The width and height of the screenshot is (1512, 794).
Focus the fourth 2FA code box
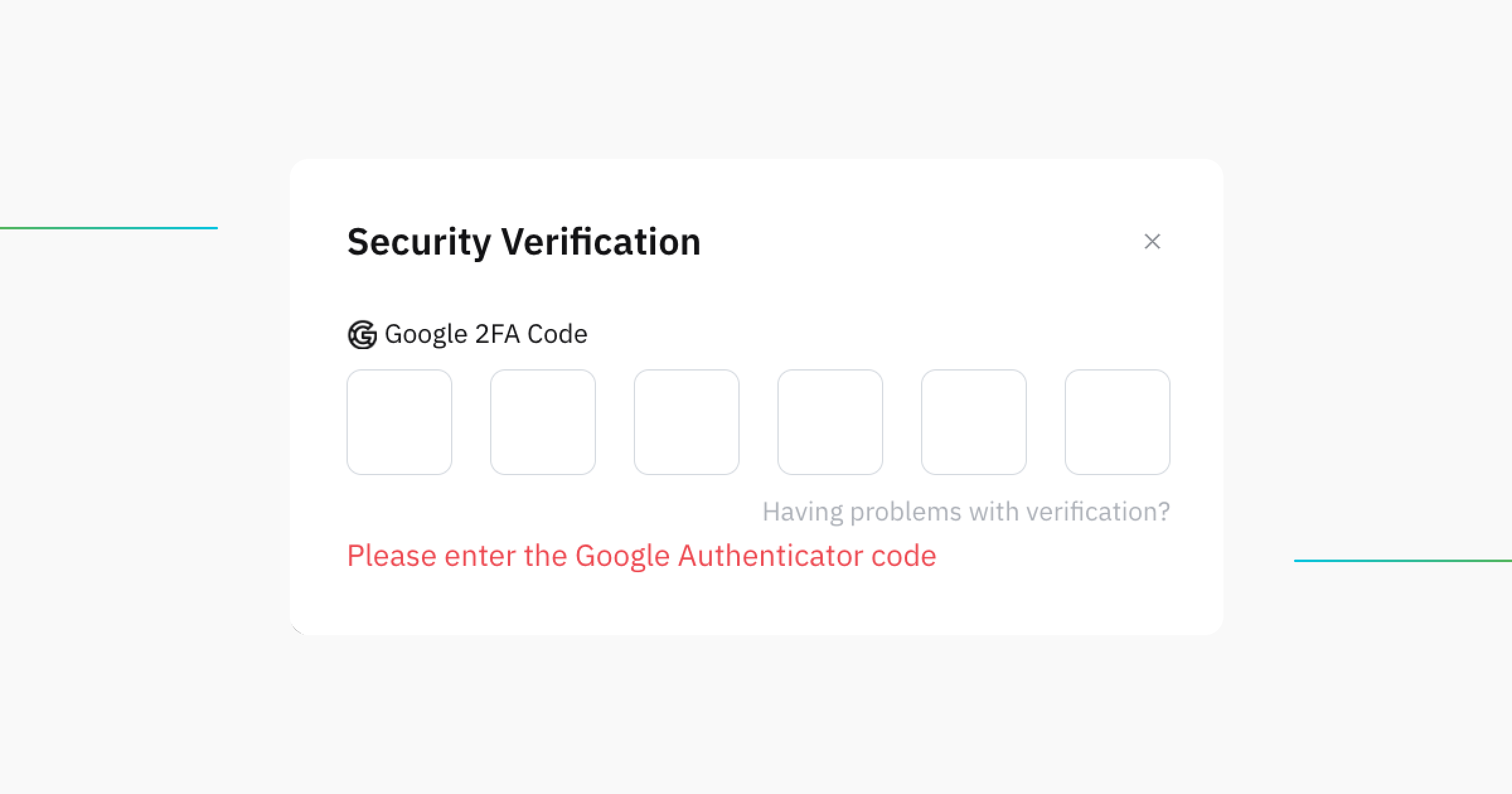coord(830,422)
